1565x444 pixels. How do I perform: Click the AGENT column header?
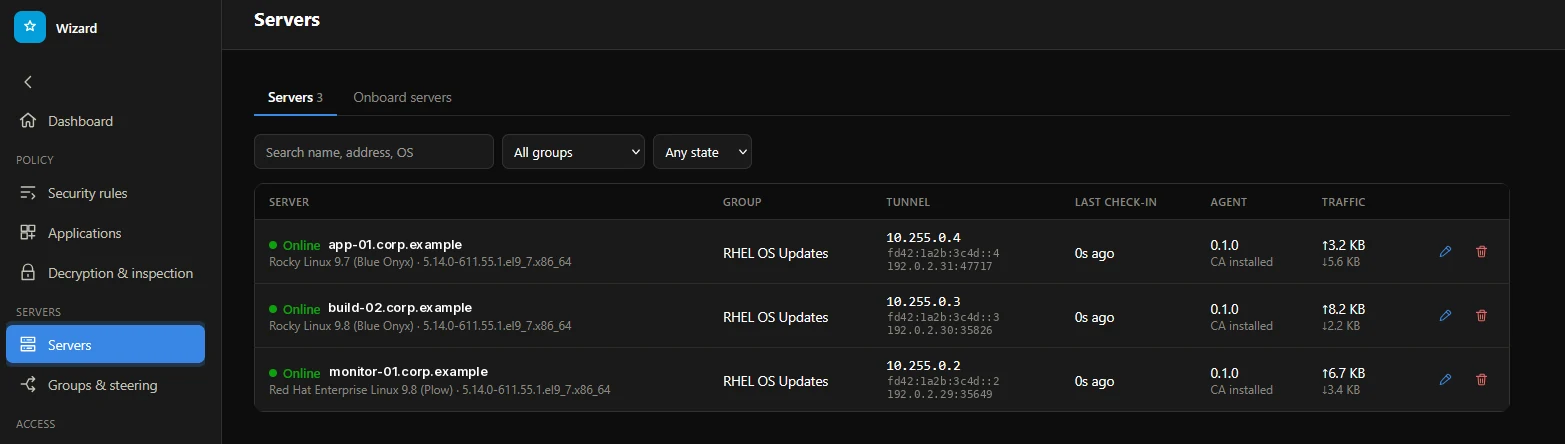[x=1229, y=202]
